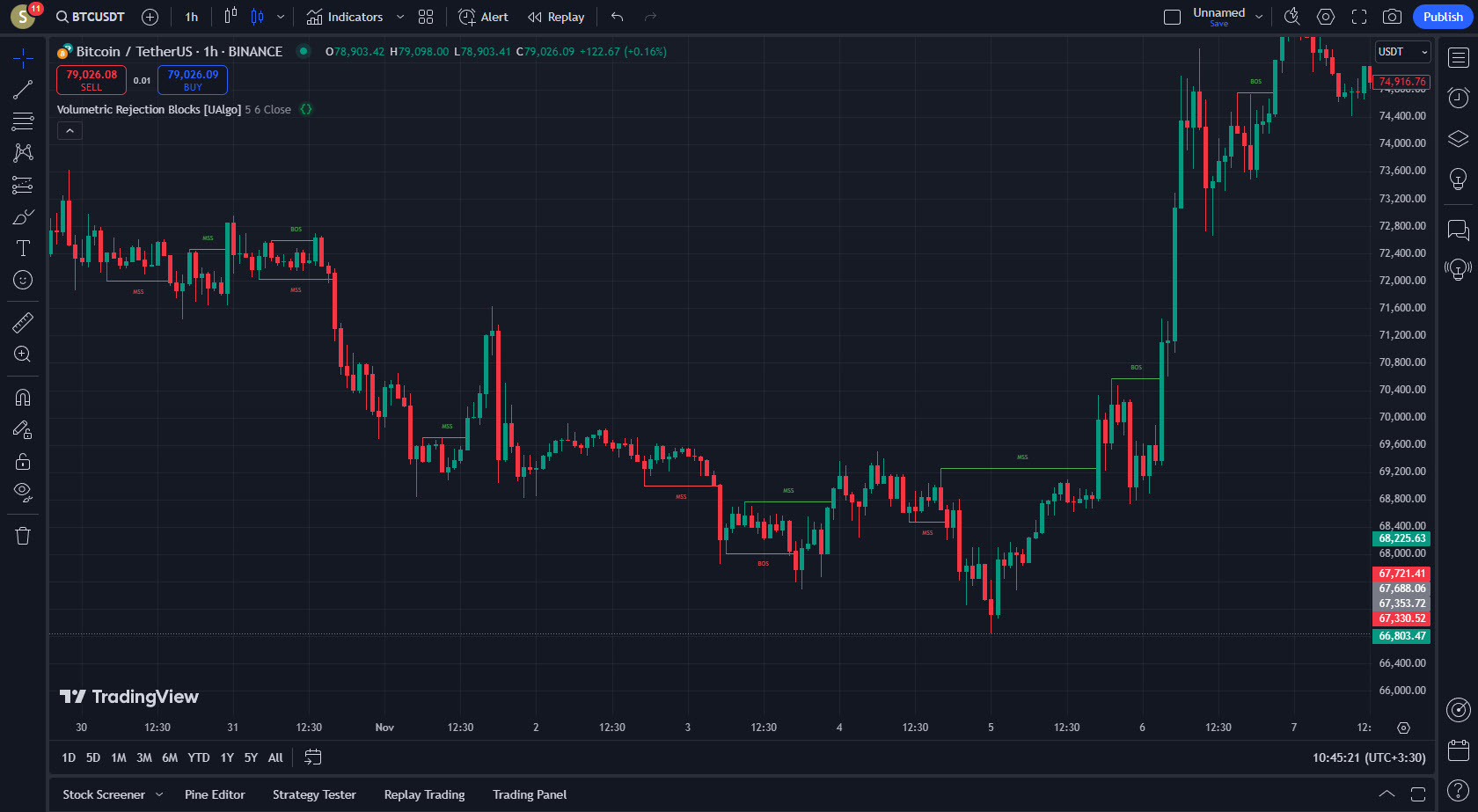
Task: Select the candlestick chart type
Action: (257, 17)
